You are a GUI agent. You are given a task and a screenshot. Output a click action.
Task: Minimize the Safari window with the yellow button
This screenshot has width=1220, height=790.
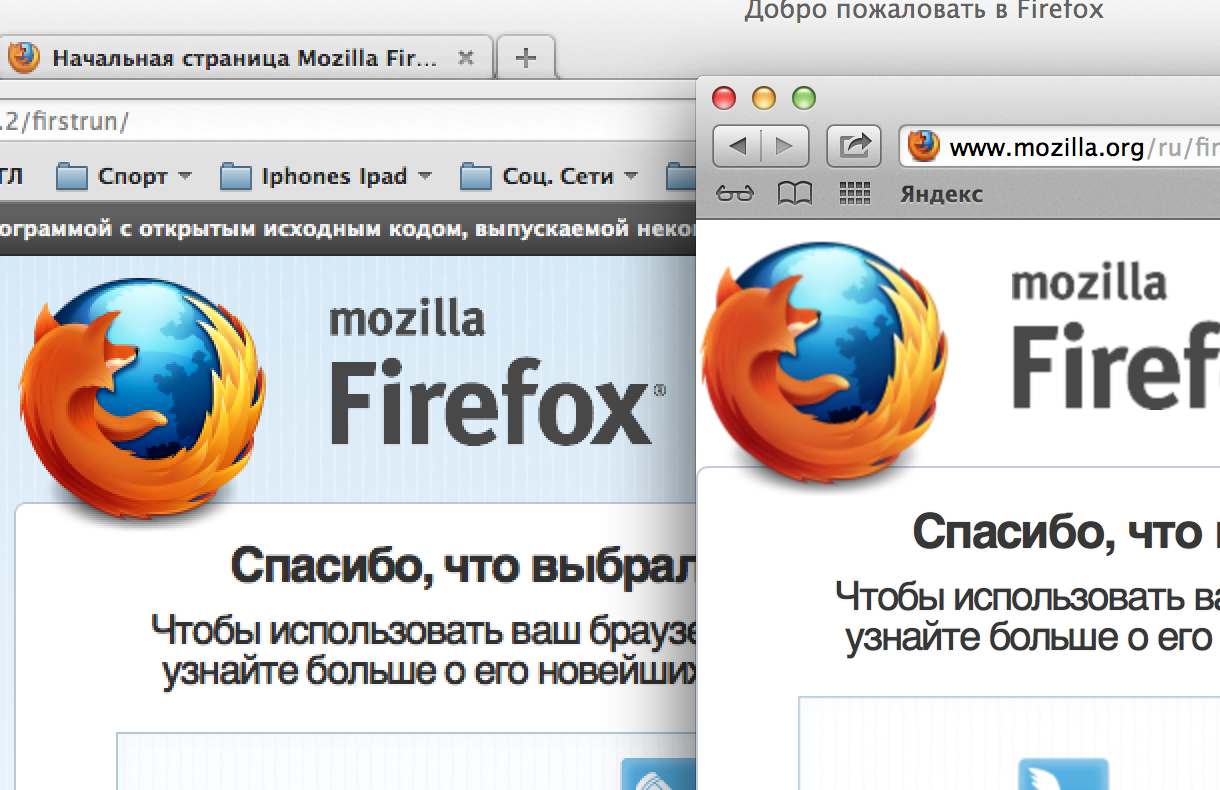(x=764, y=98)
